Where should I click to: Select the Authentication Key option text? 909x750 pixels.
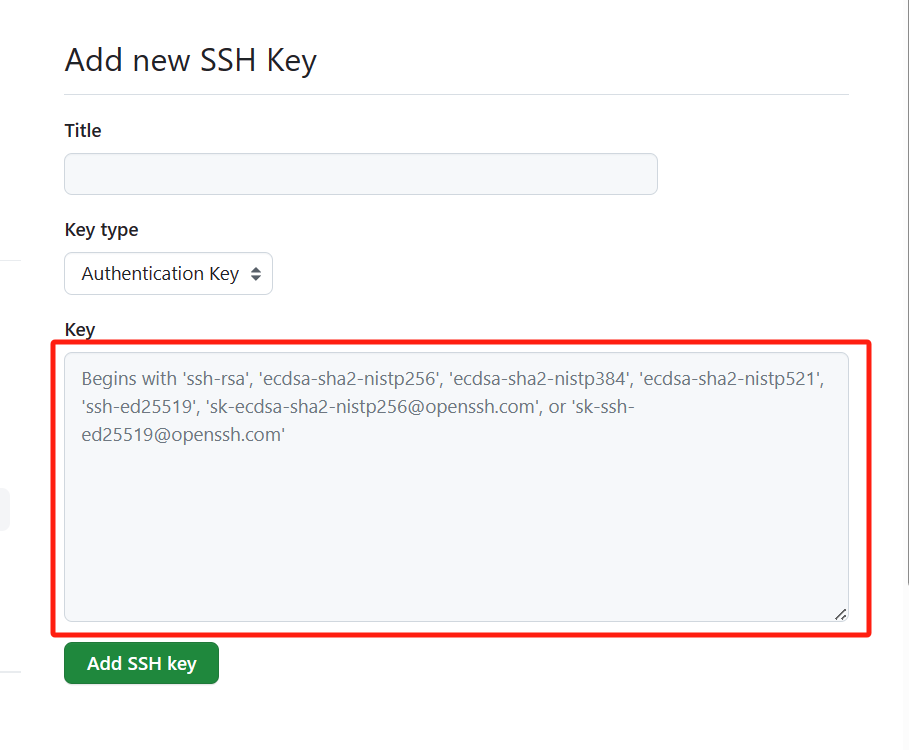point(160,274)
